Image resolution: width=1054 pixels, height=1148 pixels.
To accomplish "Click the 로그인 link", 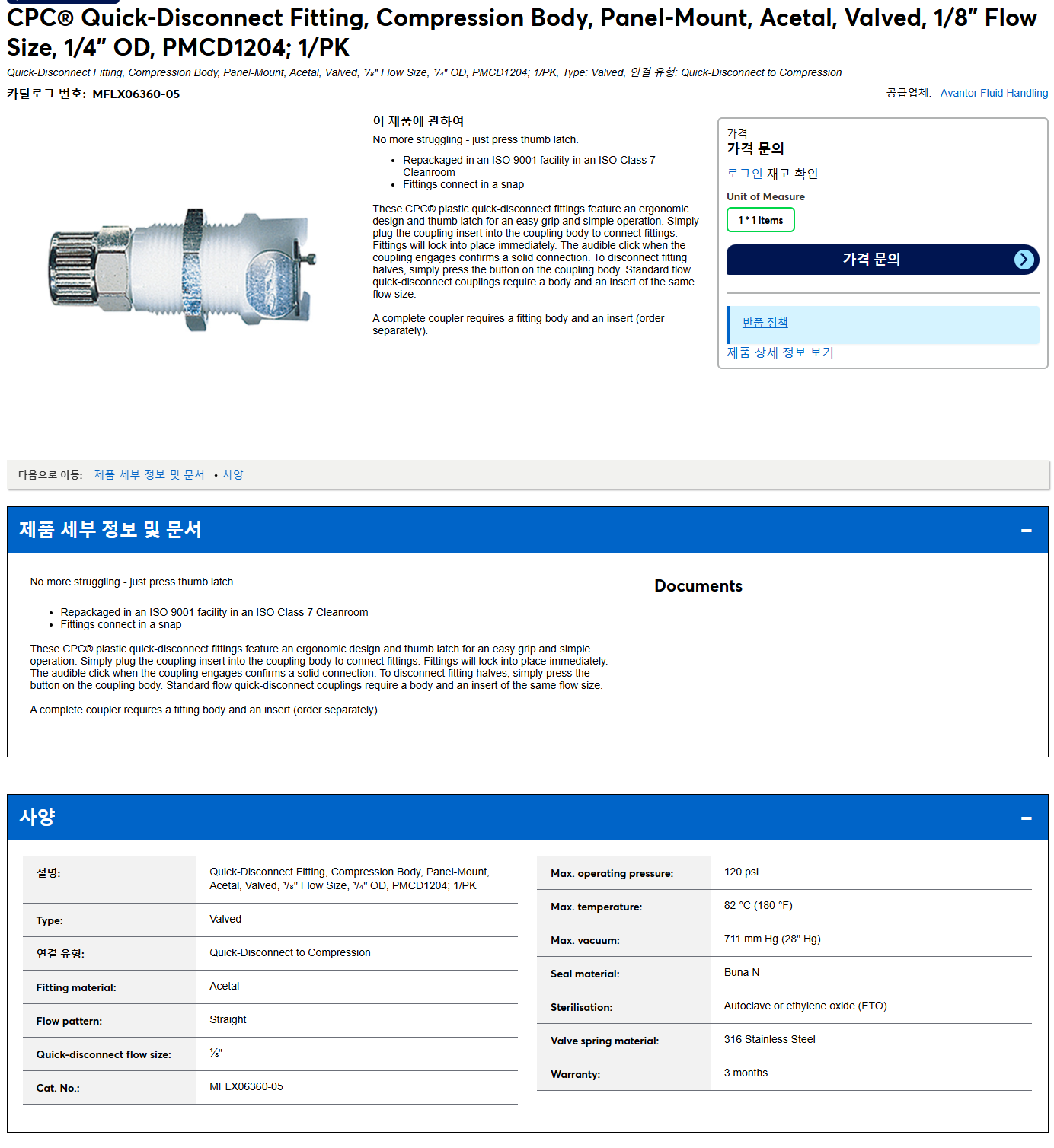I will click(744, 174).
